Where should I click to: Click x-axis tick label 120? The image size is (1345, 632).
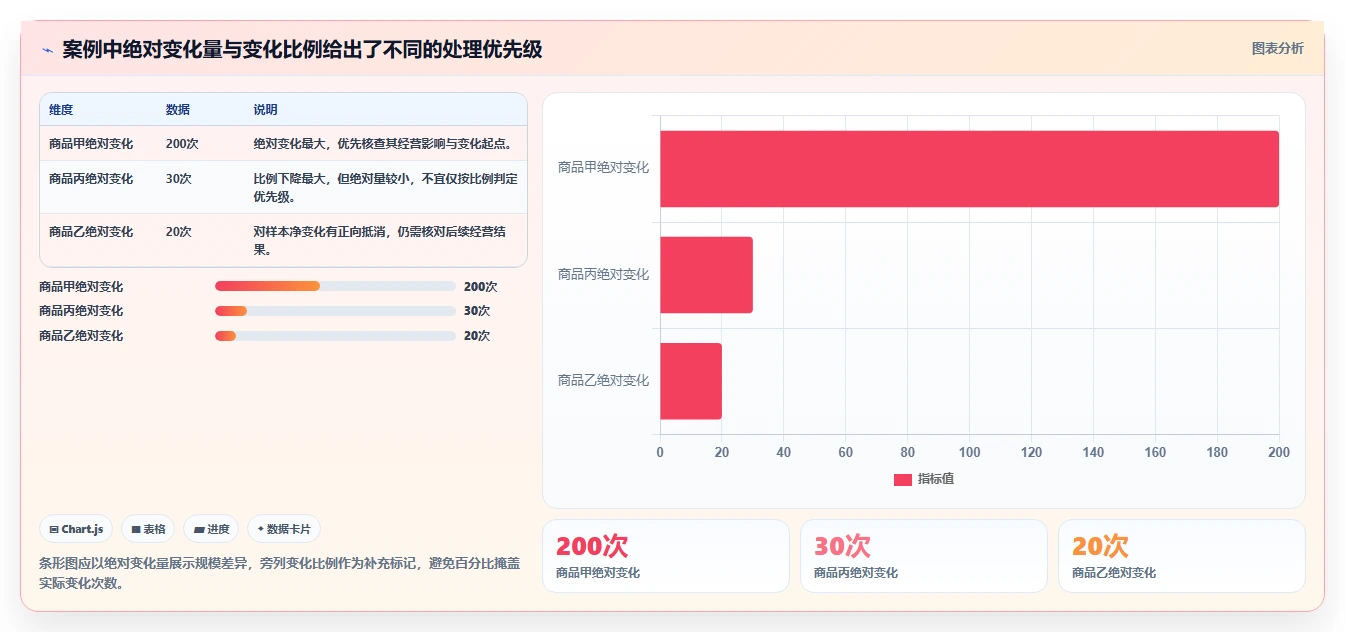point(1031,453)
